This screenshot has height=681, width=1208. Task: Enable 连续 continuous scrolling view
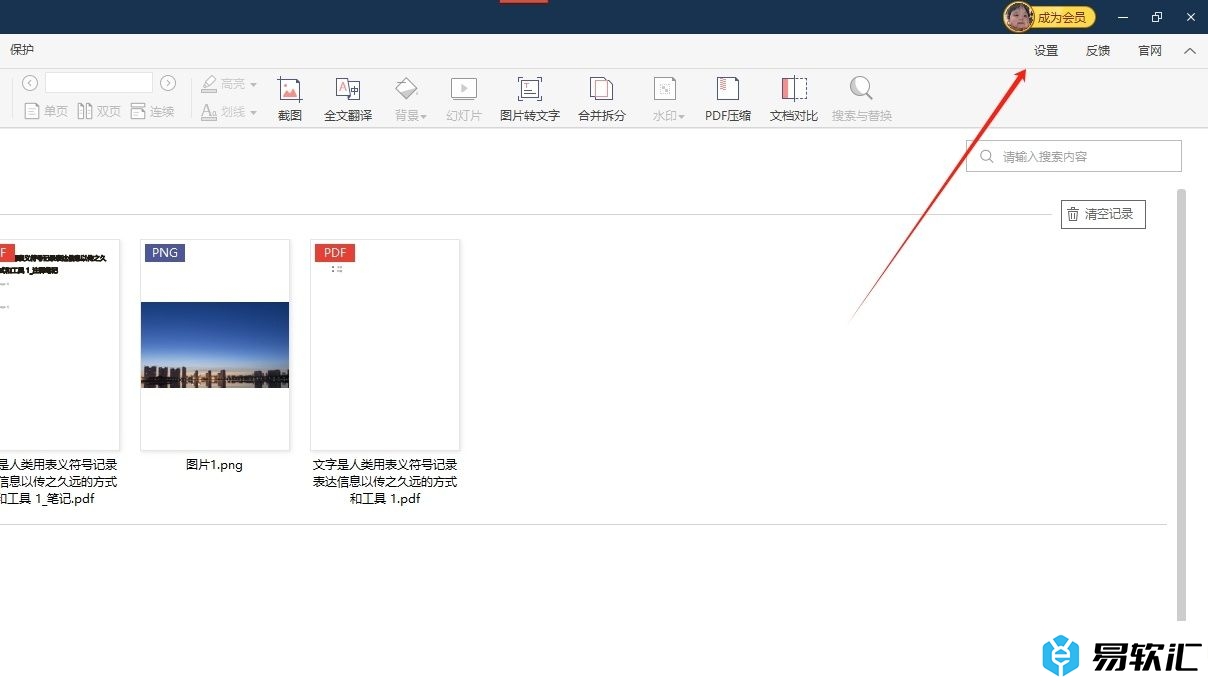click(152, 111)
